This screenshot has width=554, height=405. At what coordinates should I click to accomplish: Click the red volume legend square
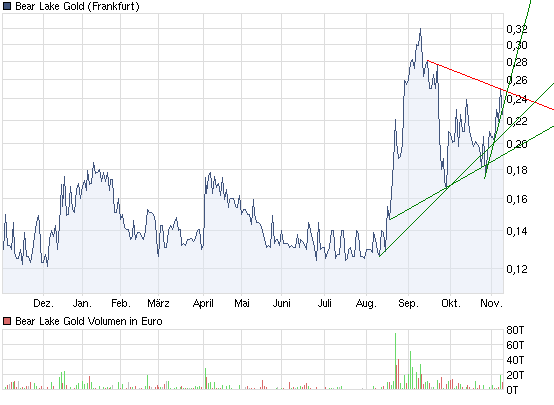[7, 321]
